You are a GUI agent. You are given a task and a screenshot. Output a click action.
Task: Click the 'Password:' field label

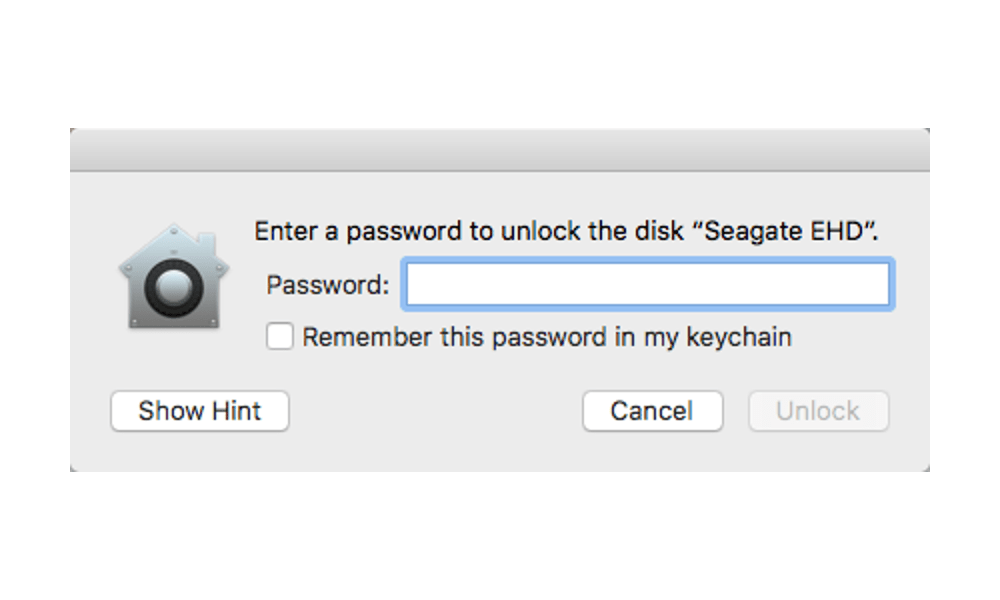coord(328,285)
